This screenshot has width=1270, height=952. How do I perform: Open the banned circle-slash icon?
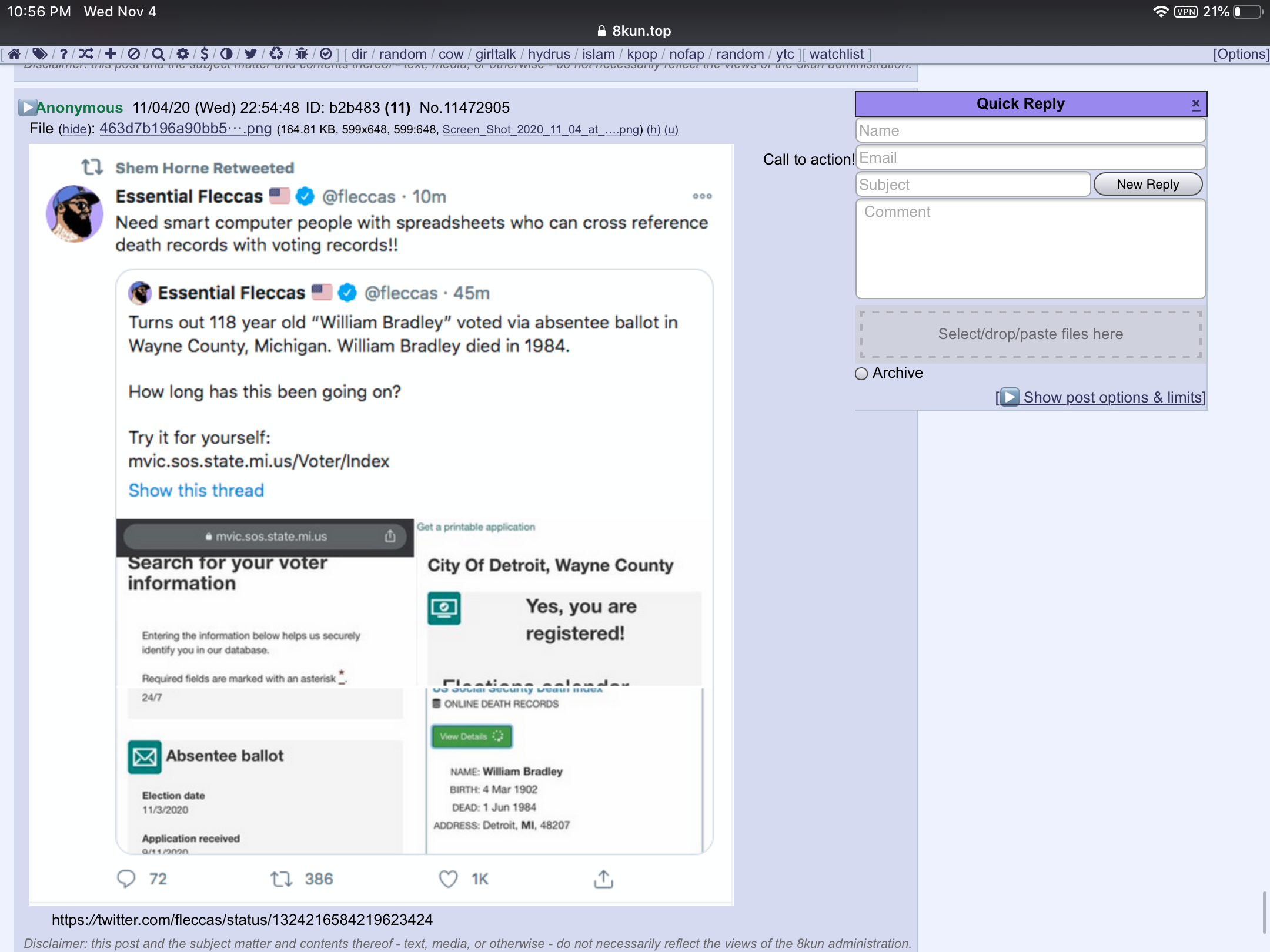coord(134,54)
